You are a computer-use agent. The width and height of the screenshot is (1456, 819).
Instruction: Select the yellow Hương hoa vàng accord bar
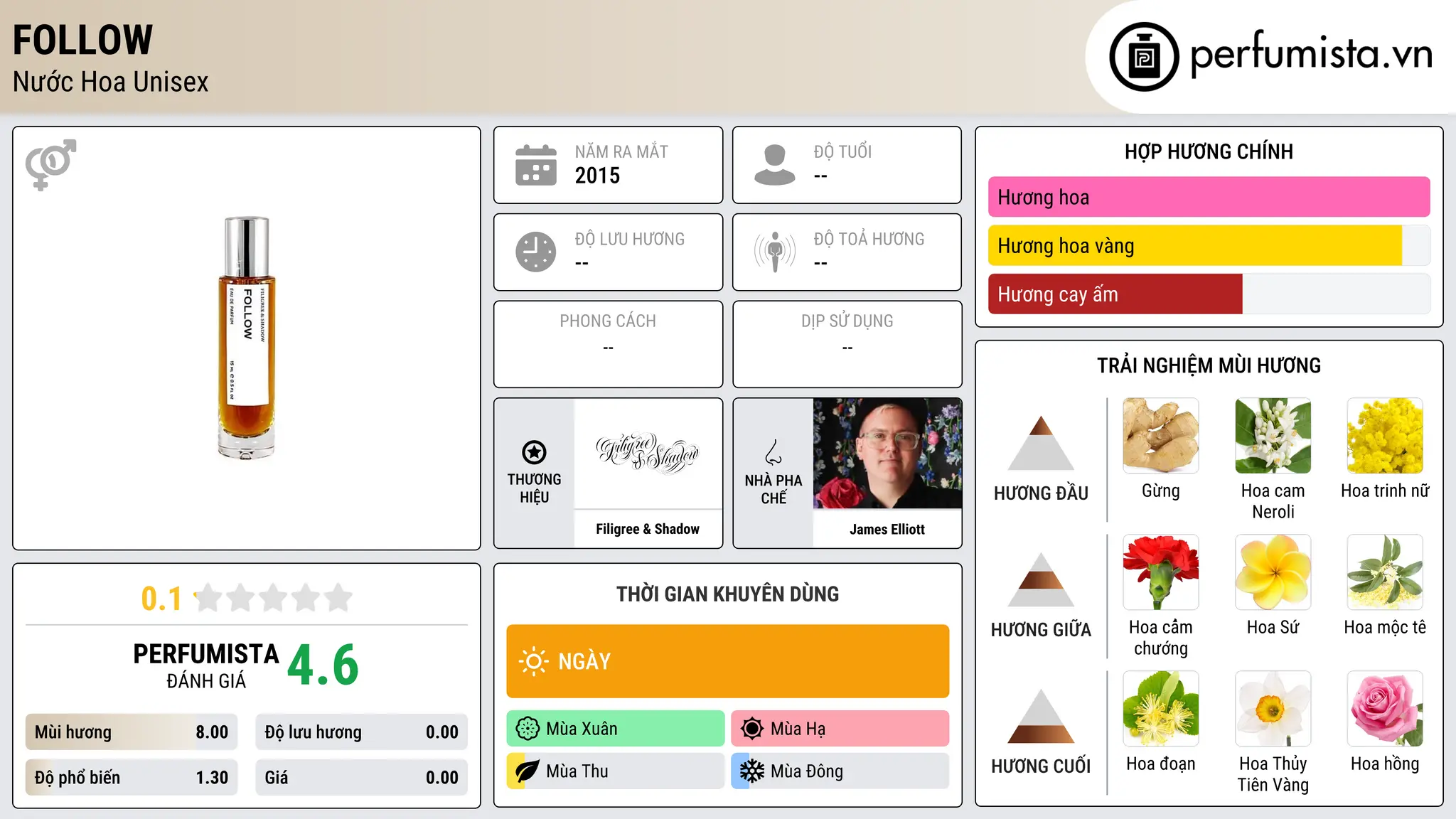coord(1209,245)
